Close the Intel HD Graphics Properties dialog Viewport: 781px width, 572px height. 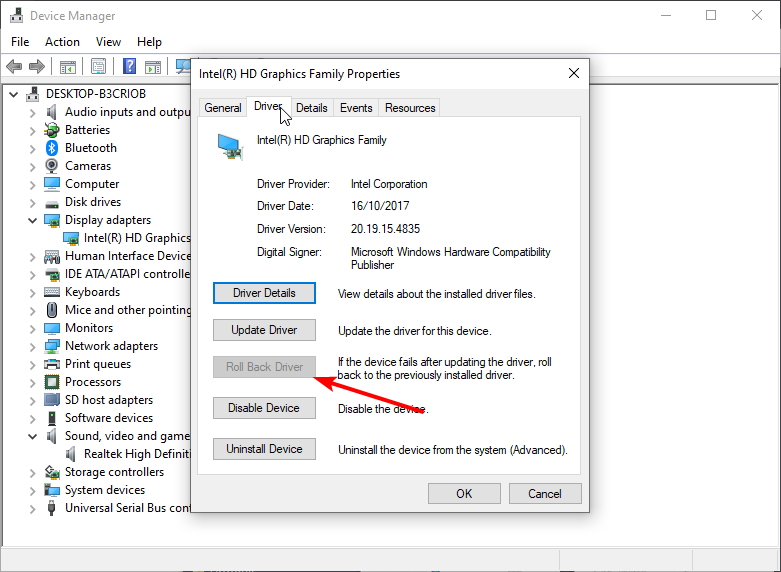[x=574, y=74]
